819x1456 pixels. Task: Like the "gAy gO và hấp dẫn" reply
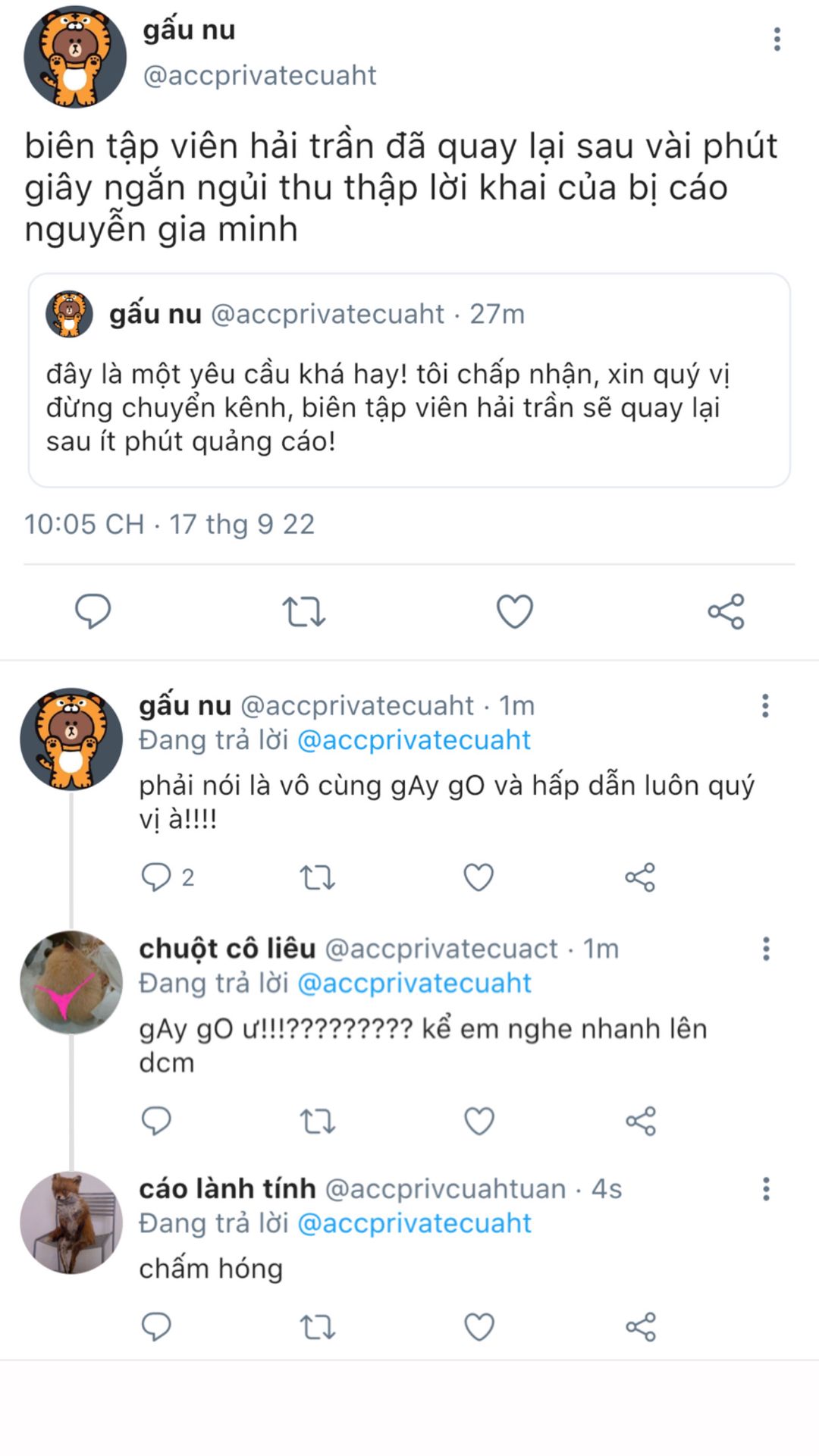[479, 877]
